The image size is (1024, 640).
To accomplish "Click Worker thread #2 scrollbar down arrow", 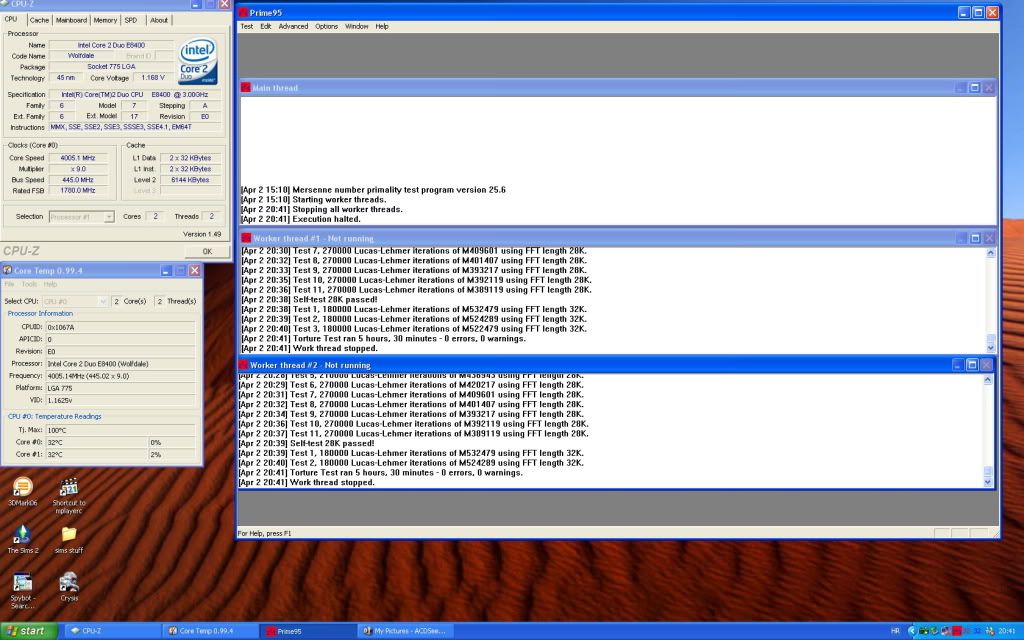I will pos(987,482).
